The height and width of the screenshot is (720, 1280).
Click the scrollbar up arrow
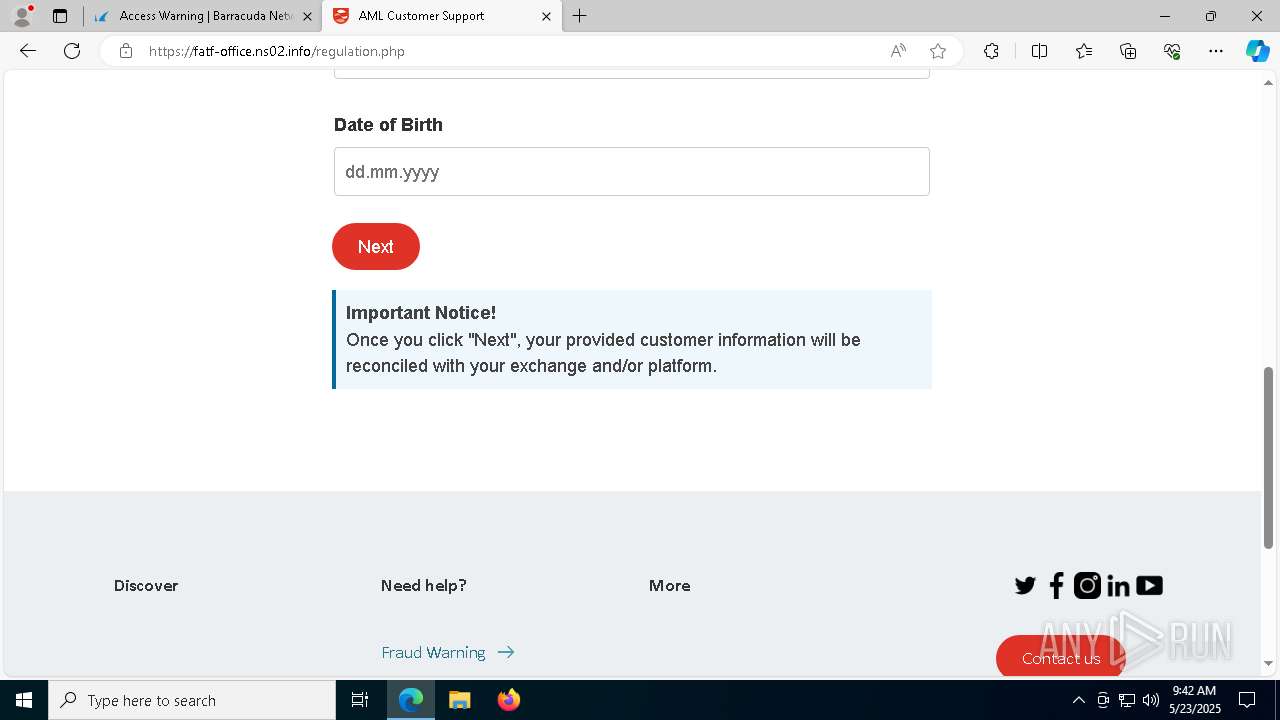[x=1268, y=83]
